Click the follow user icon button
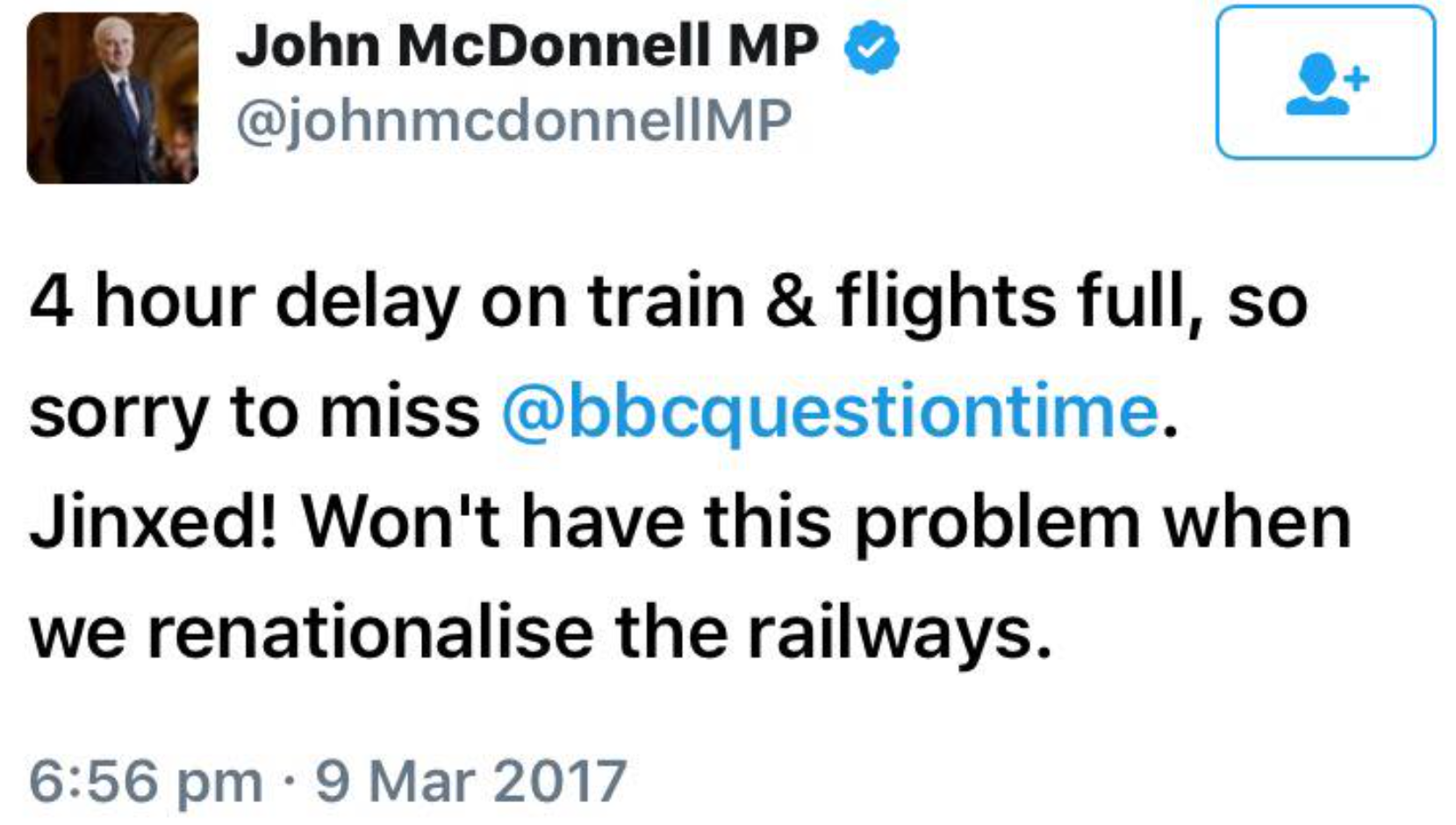 tap(1324, 82)
